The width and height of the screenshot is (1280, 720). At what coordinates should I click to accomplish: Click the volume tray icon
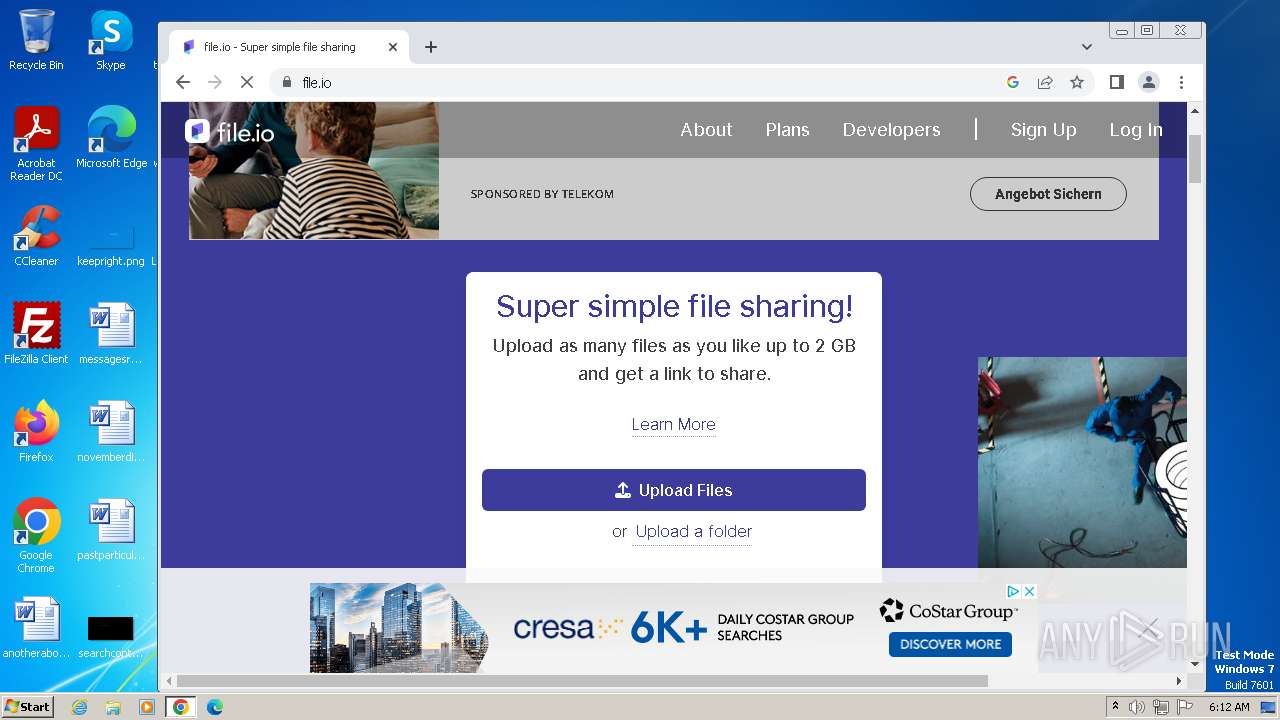tap(1137, 707)
